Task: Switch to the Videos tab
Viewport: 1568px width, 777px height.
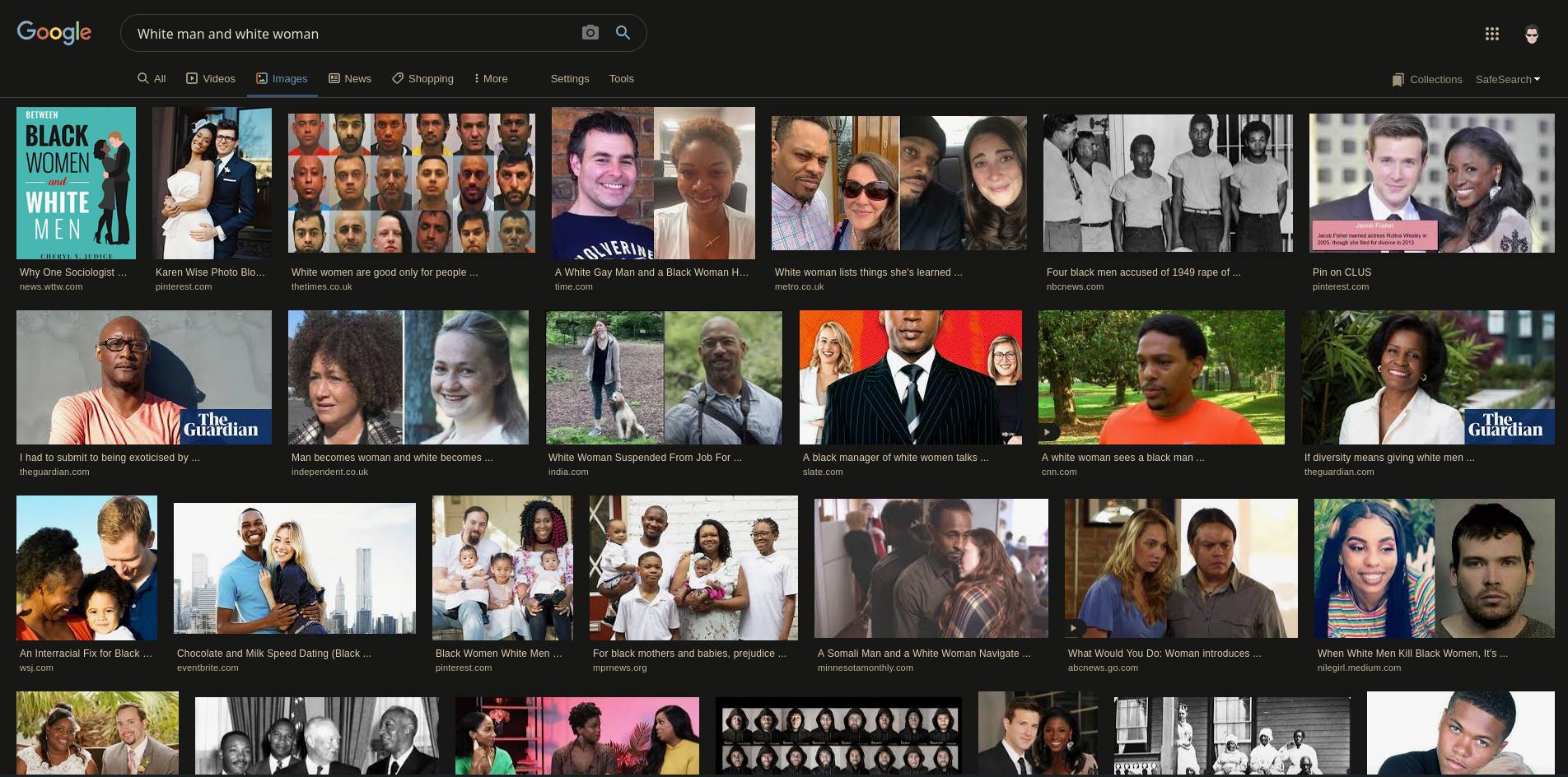Action: (x=211, y=79)
